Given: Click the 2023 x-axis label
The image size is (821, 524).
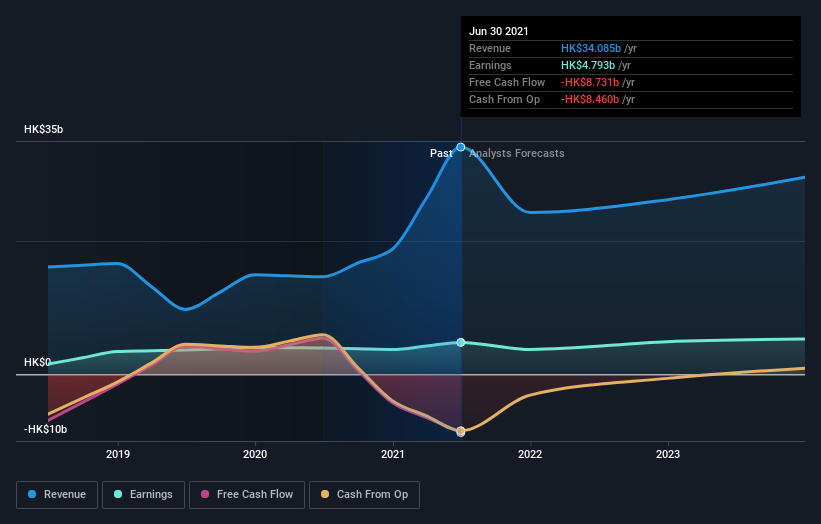Looking at the screenshot, I should tap(668, 454).
